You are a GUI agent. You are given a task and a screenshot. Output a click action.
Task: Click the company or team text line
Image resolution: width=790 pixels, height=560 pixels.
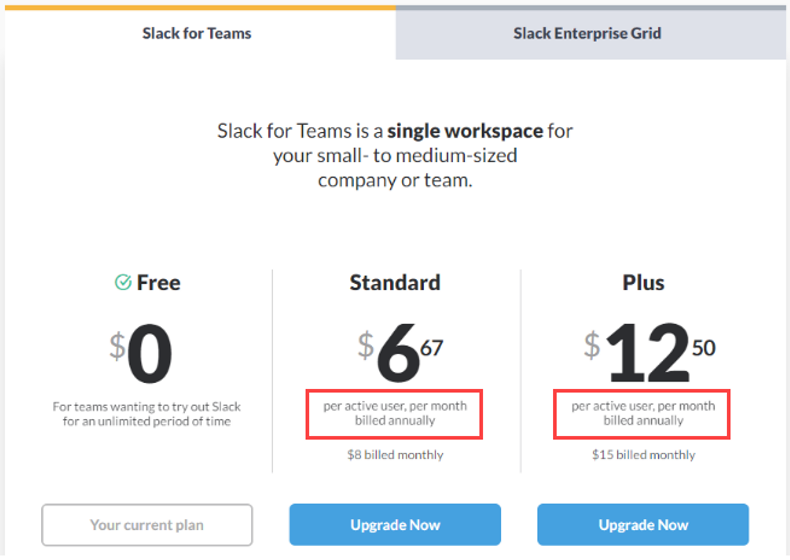point(395,181)
